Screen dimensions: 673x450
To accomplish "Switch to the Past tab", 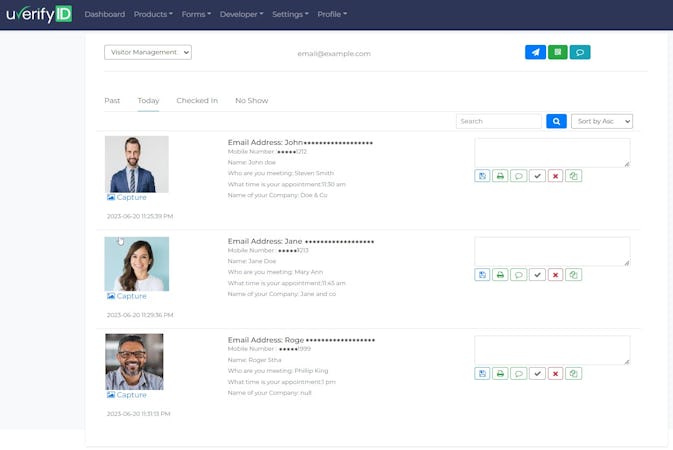I will pyautogui.click(x=112, y=100).
